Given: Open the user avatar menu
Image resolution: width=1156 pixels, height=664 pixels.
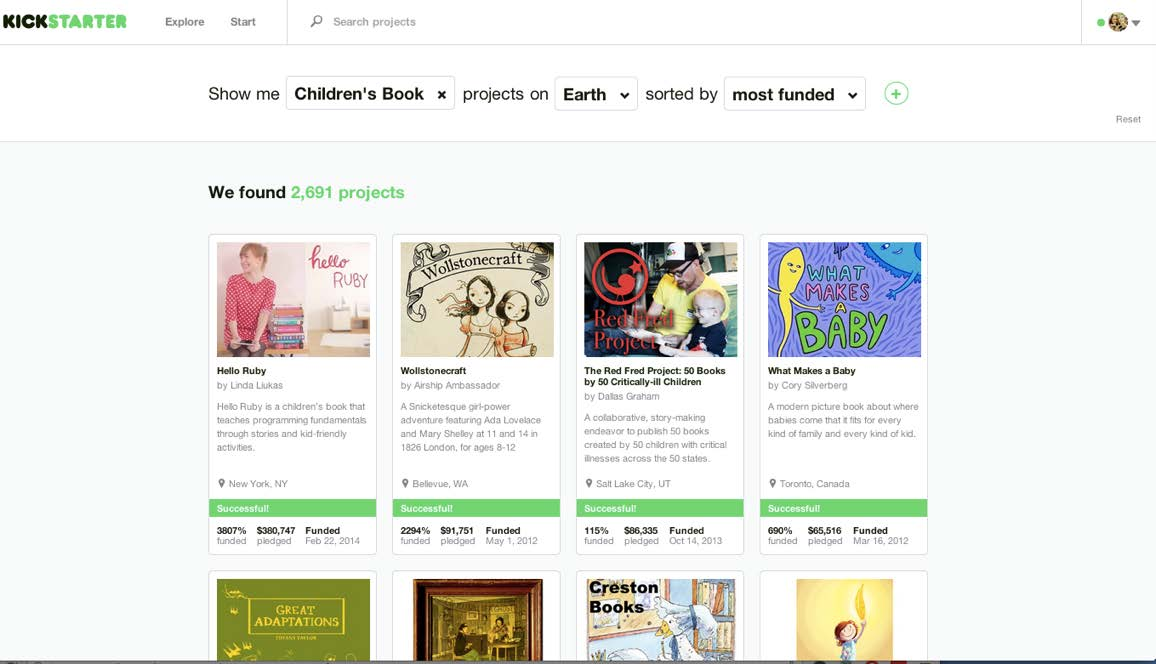Looking at the screenshot, I should 1118,22.
